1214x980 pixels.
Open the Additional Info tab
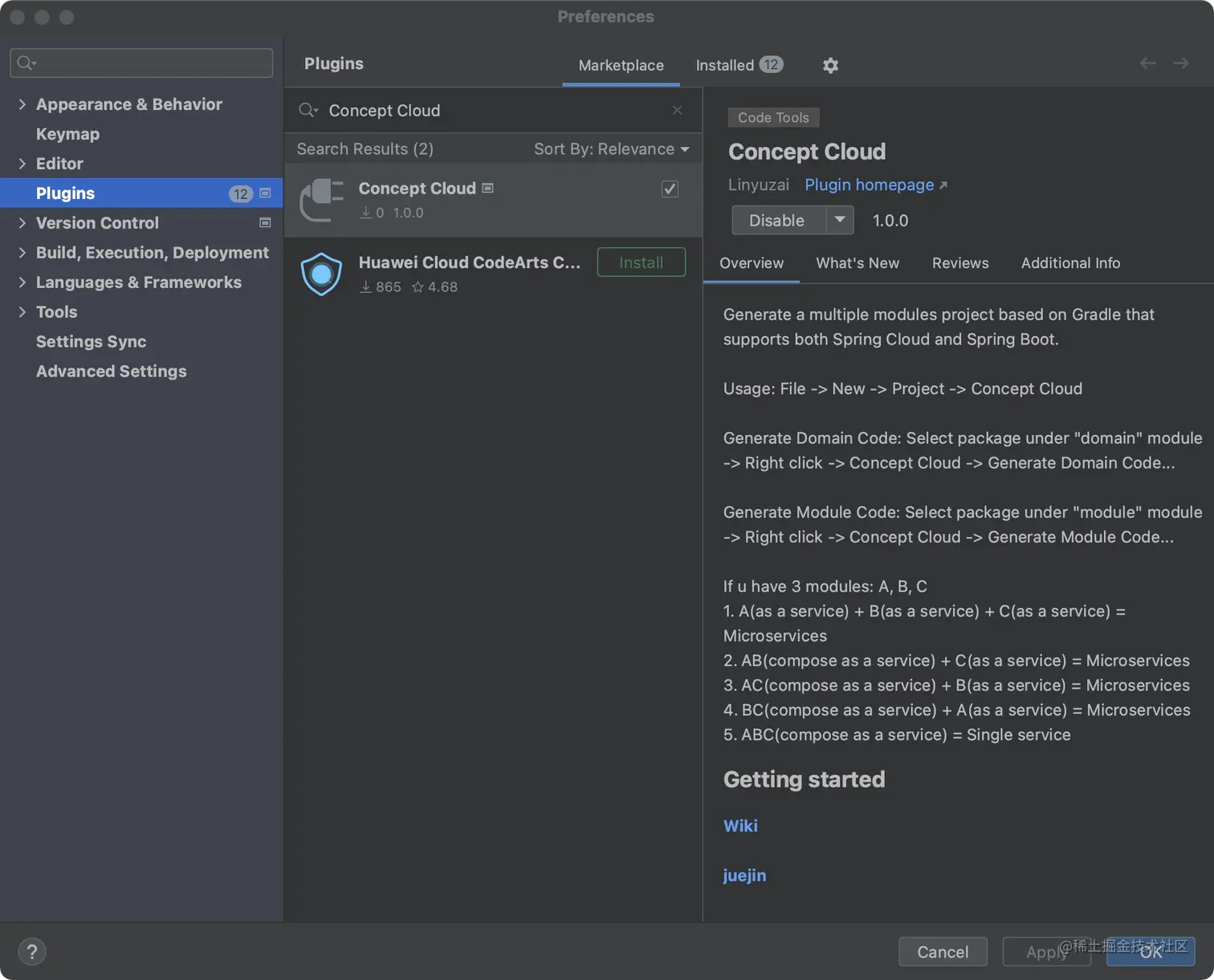click(x=1070, y=263)
